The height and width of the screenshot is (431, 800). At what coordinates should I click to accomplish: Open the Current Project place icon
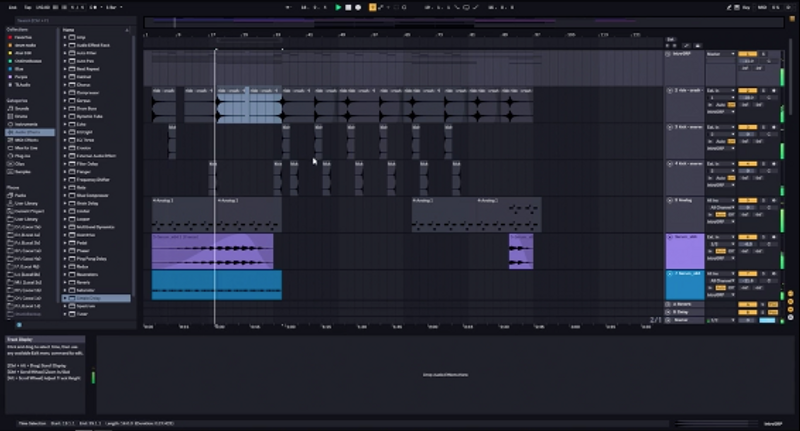tap(10, 211)
